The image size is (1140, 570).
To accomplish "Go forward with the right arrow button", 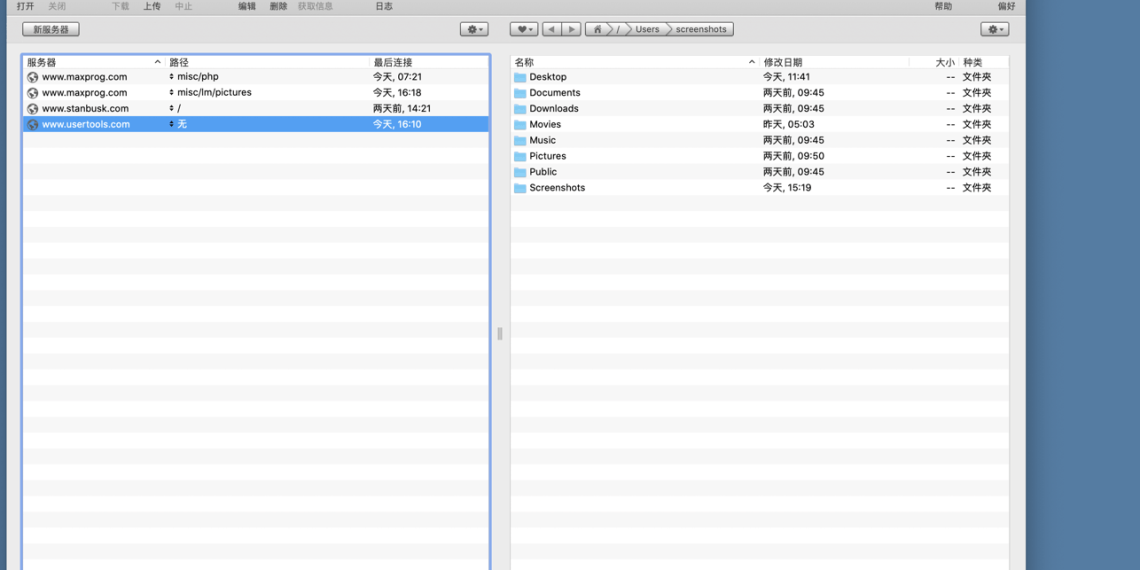I will 571,30.
